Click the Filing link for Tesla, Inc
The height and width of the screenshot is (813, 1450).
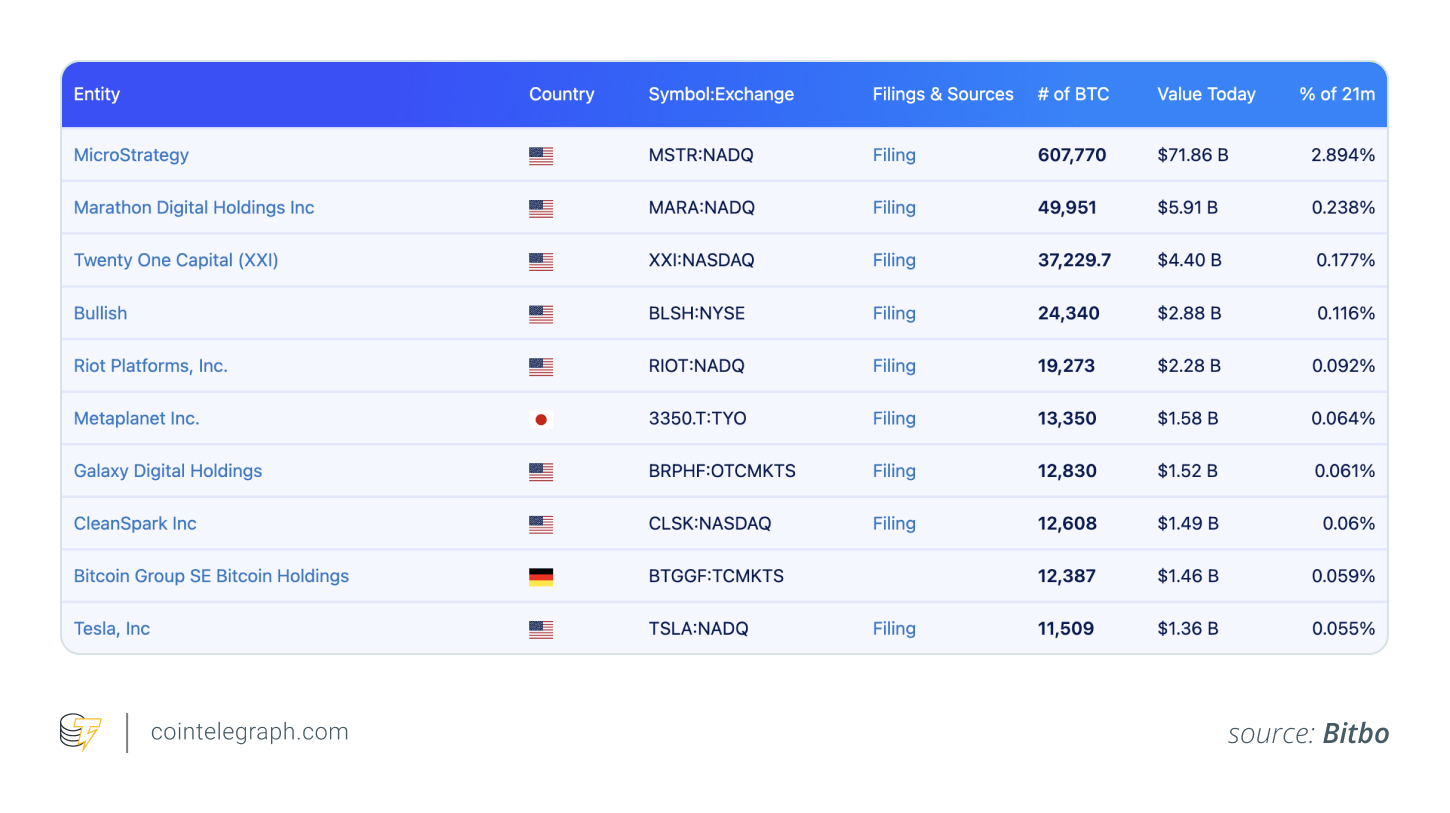(893, 629)
